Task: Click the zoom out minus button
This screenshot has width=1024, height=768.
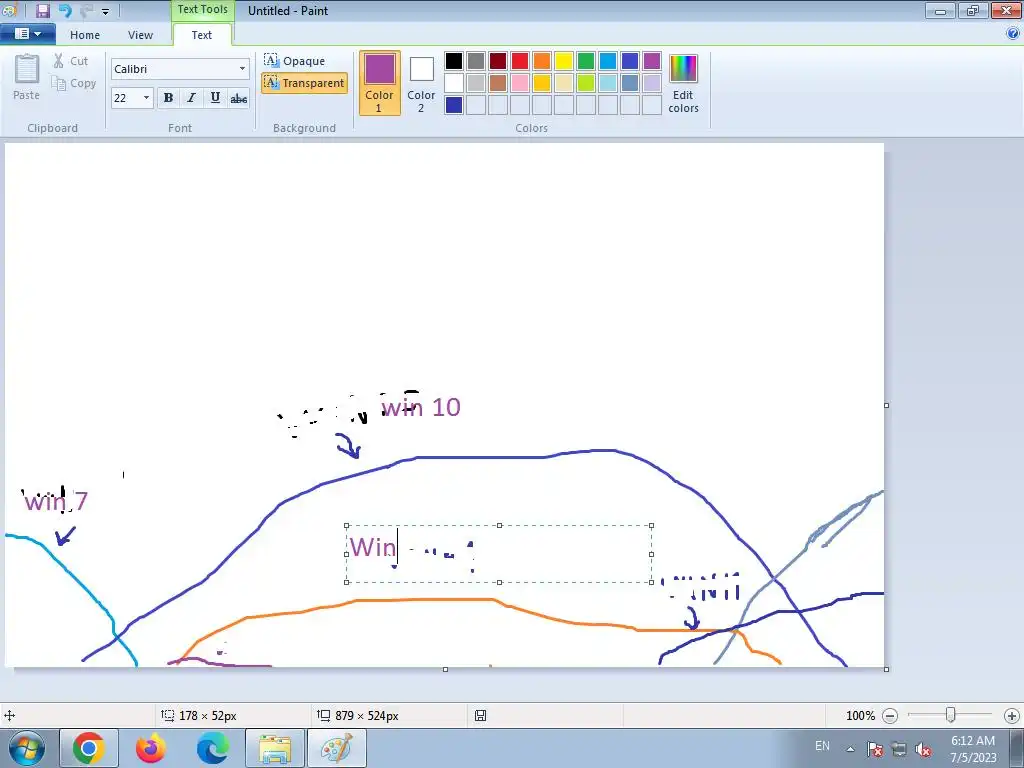Action: click(x=889, y=716)
